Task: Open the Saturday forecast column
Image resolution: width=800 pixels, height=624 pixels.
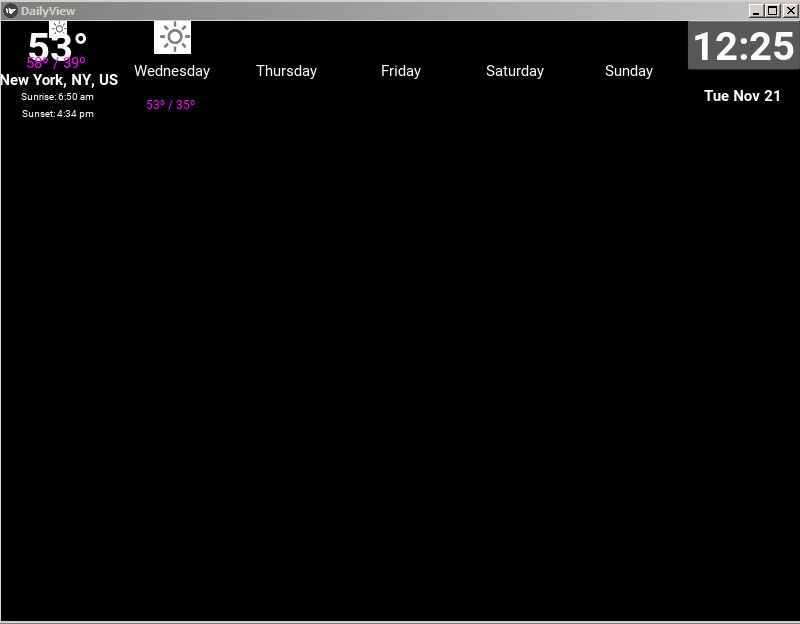Action: (x=515, y=71)
